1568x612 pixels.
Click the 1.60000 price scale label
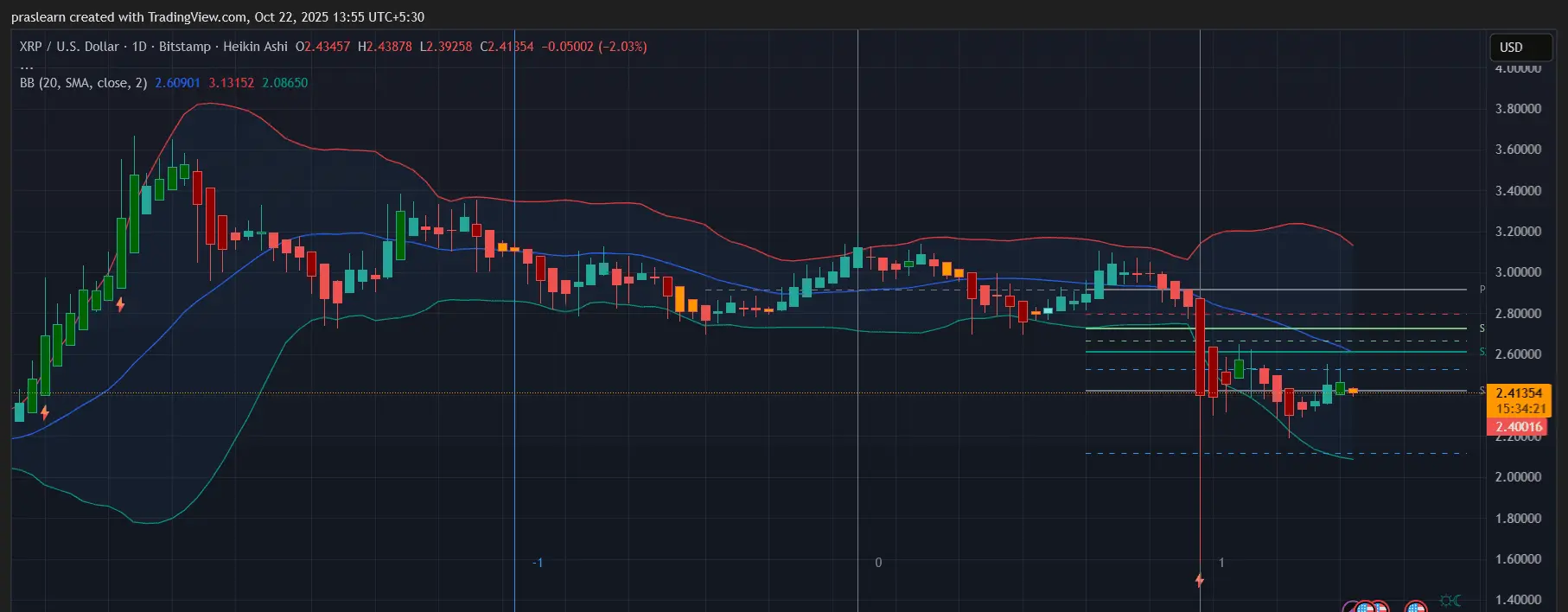pyautogui.click(x=1518, y=559)
